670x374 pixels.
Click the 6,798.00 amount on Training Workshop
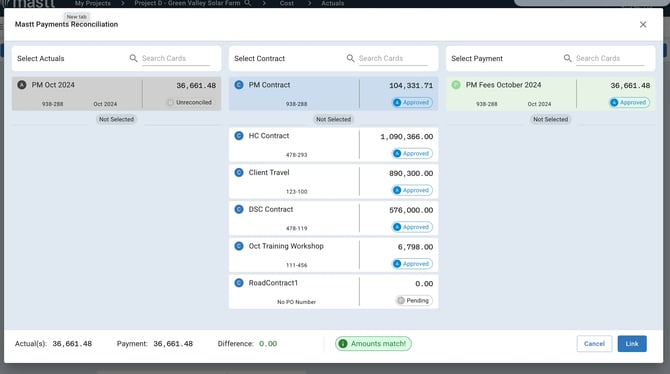point(415,247)
